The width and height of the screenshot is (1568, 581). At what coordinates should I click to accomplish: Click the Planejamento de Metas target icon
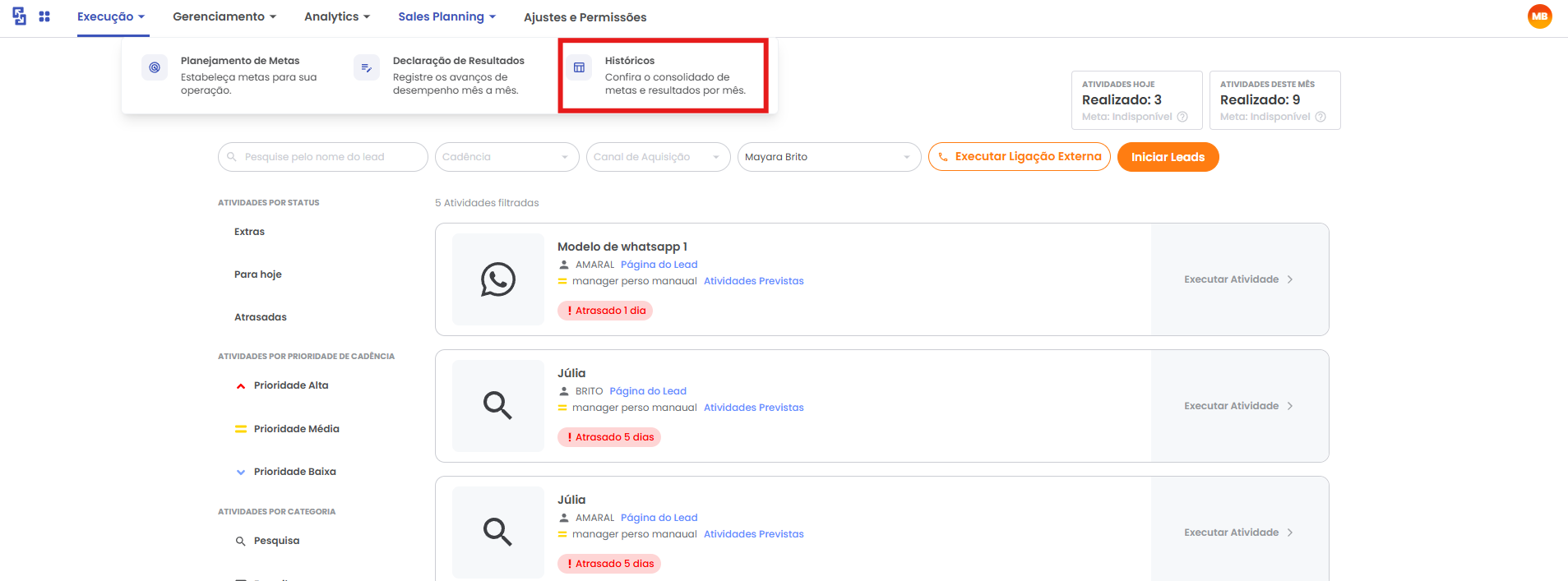[155, 67]
